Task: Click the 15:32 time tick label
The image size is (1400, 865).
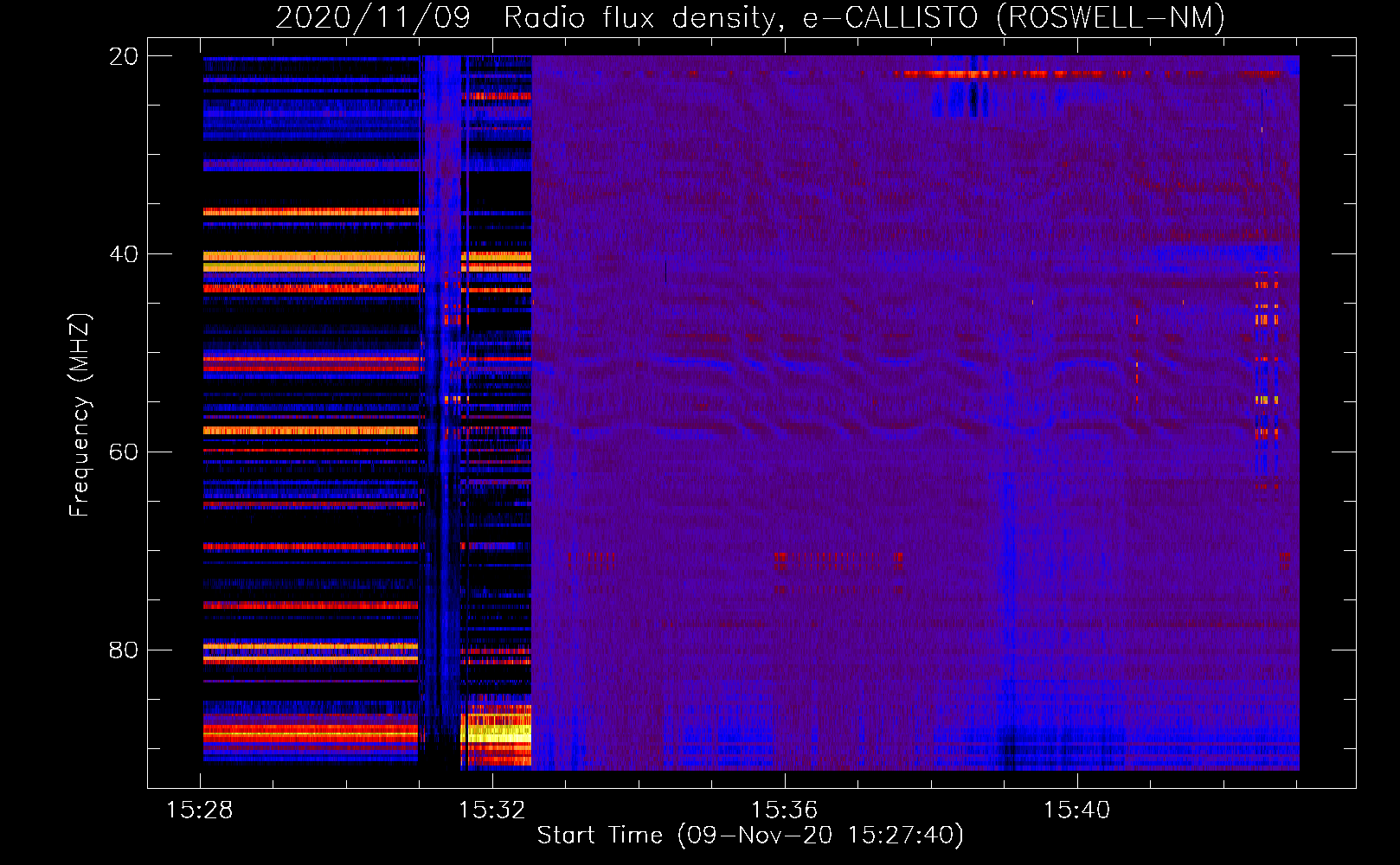Action: click(492, 811)
